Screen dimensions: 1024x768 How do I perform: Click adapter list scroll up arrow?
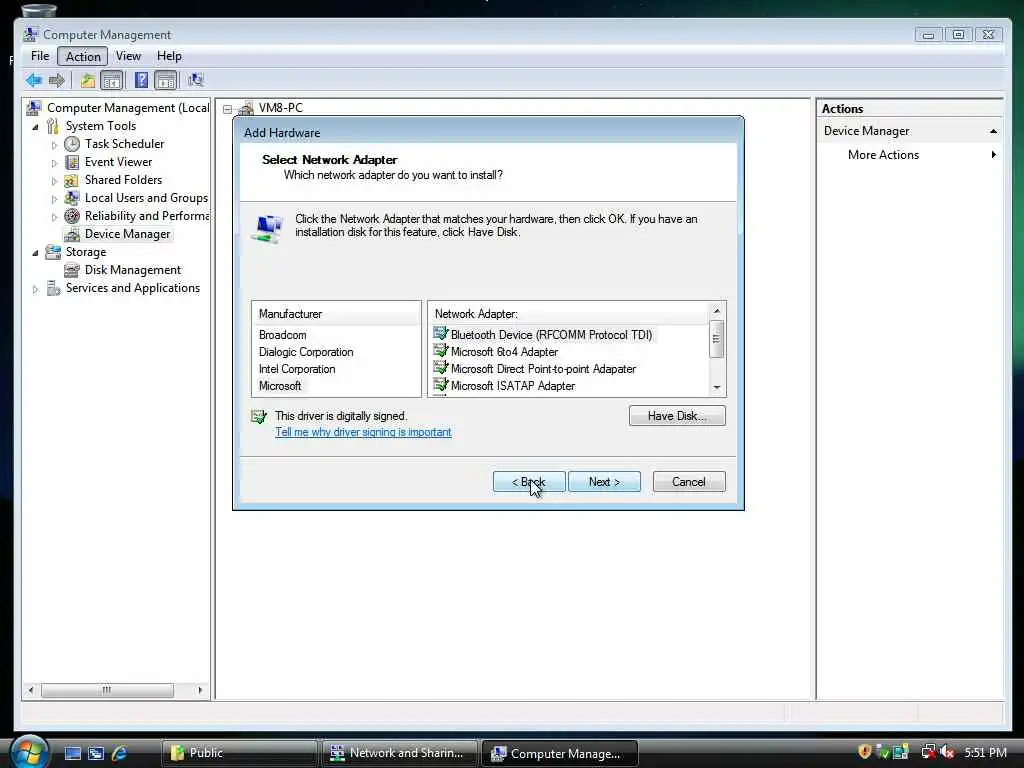(x=716, y=311)
